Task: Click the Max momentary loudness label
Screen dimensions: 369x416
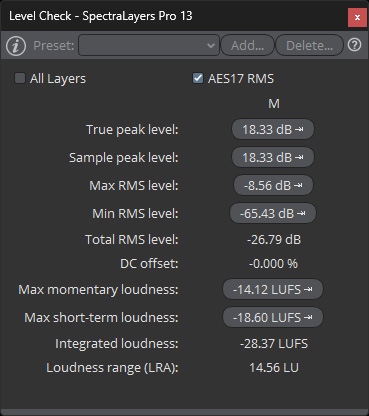Action: (98, 290)
